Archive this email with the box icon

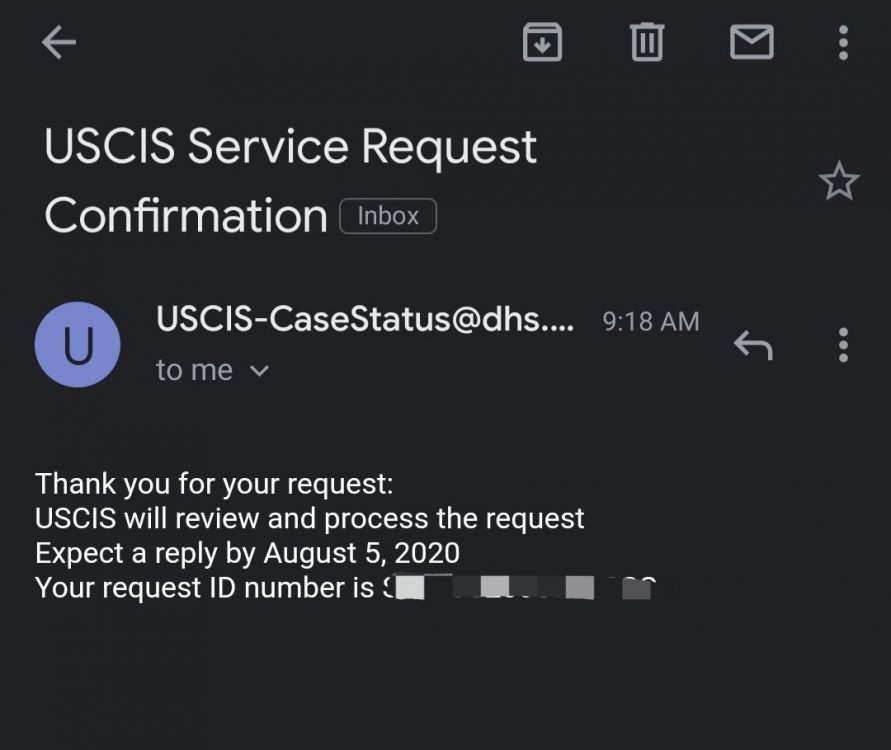tap(542, 42)
